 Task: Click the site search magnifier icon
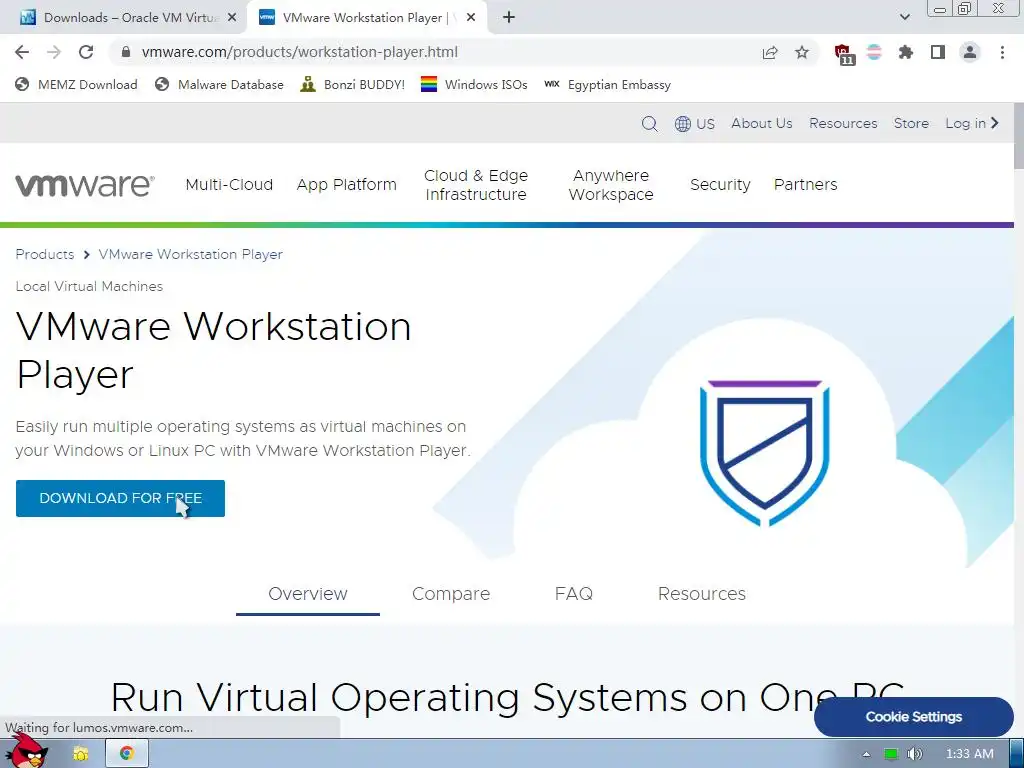coord(649,123)
